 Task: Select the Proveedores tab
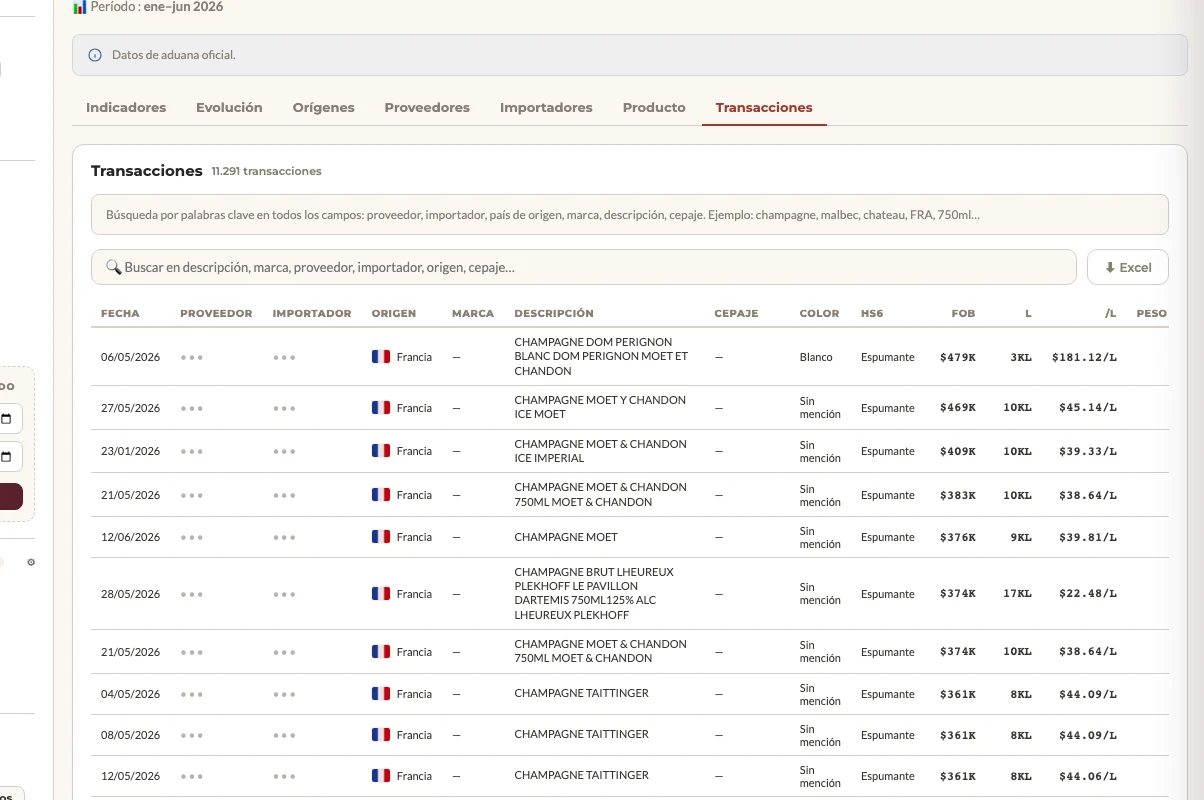tap(427, 107)
